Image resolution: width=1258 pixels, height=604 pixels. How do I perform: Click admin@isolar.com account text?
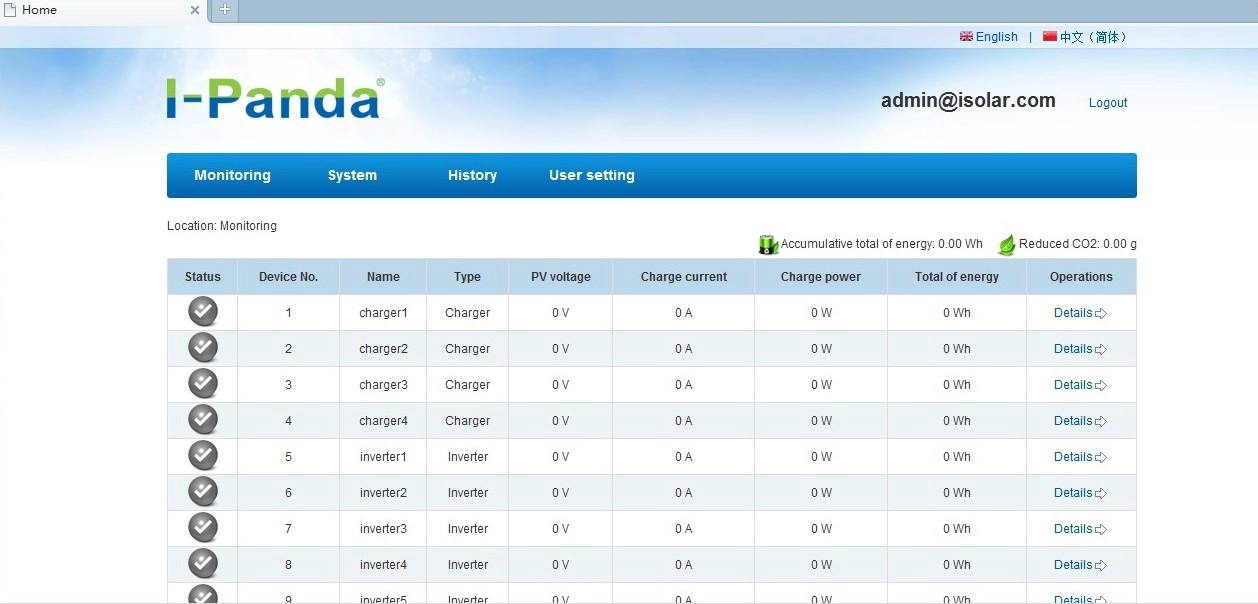click(968, 100)
